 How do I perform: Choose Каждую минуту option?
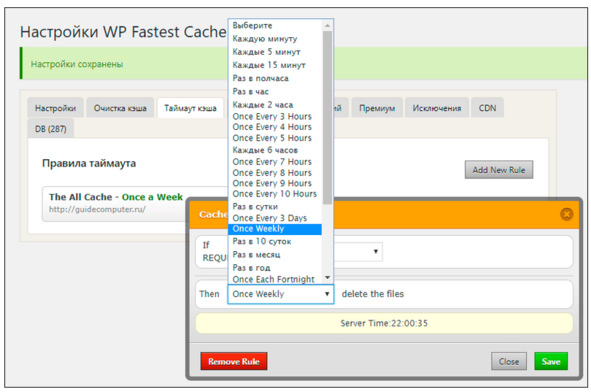click(x=275, y=38)
